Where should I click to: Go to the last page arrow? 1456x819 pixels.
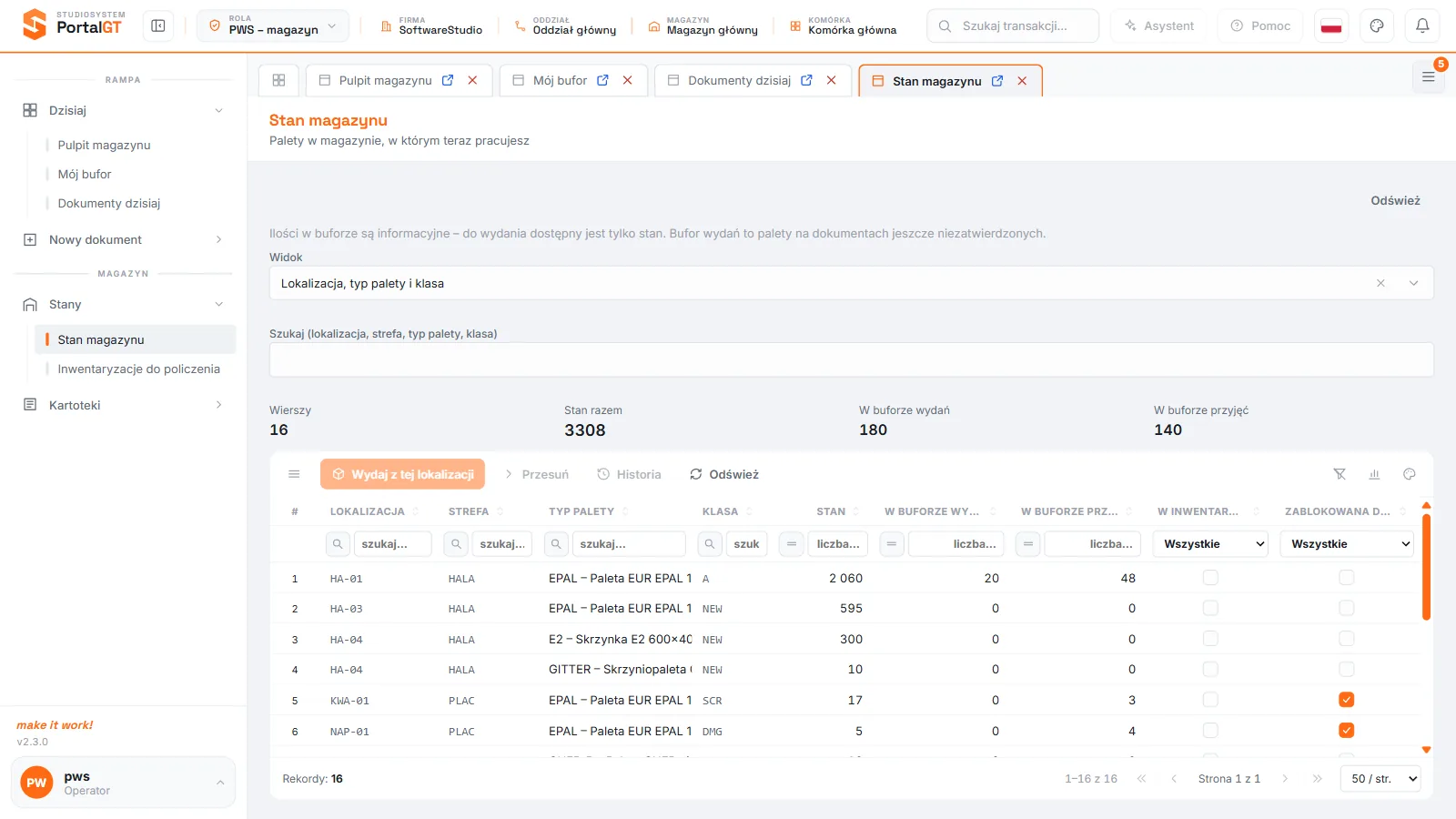(1317, 779)
